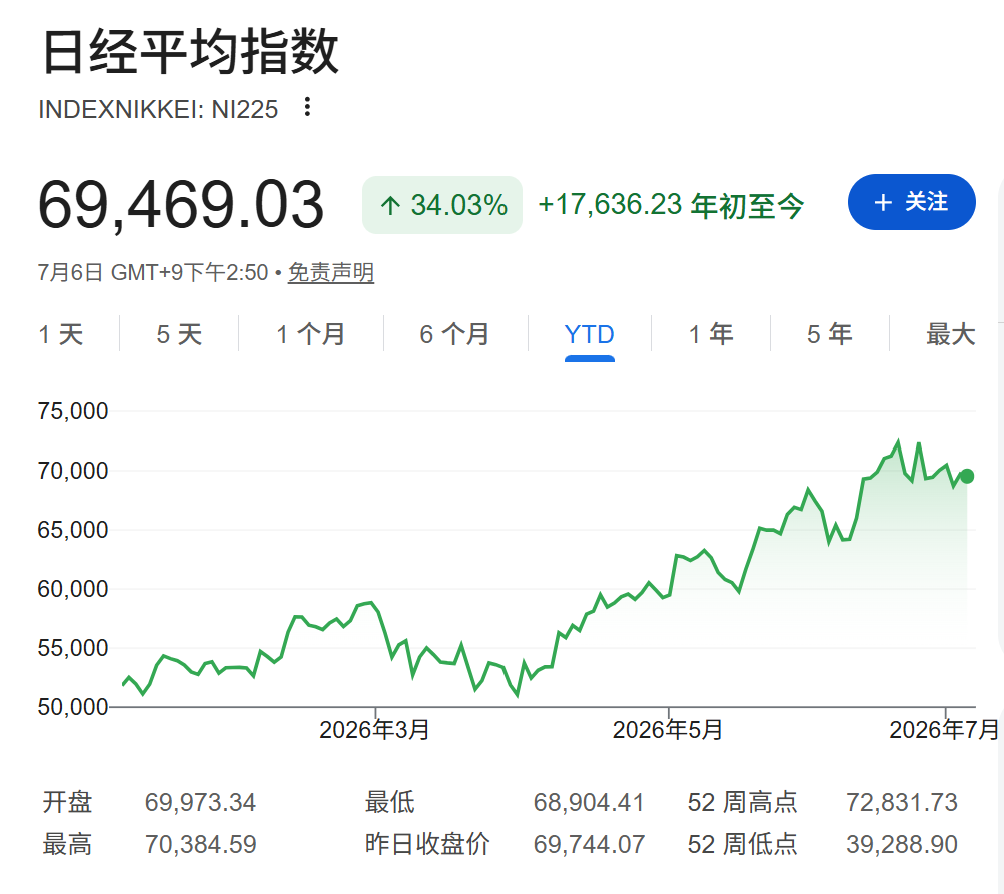Screen dimensions: 1004x894
Task: Click the 7月6日 GMT+9 timestamp text
Action: [x=152, y=273]
